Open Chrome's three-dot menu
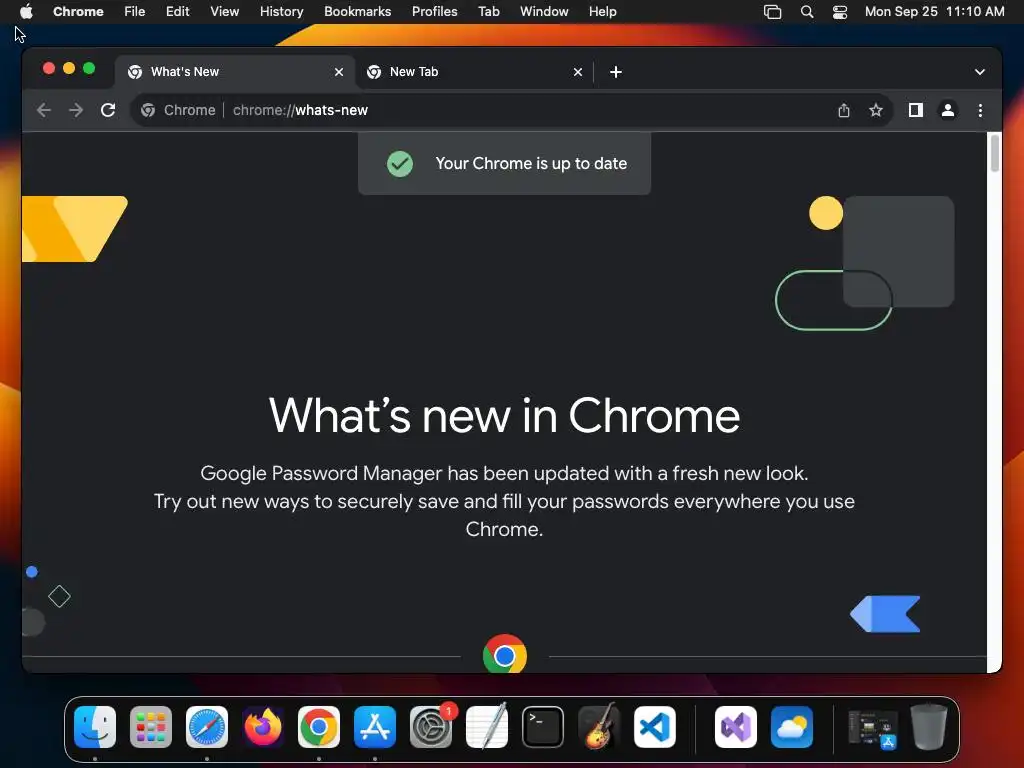 pos(980,110)
